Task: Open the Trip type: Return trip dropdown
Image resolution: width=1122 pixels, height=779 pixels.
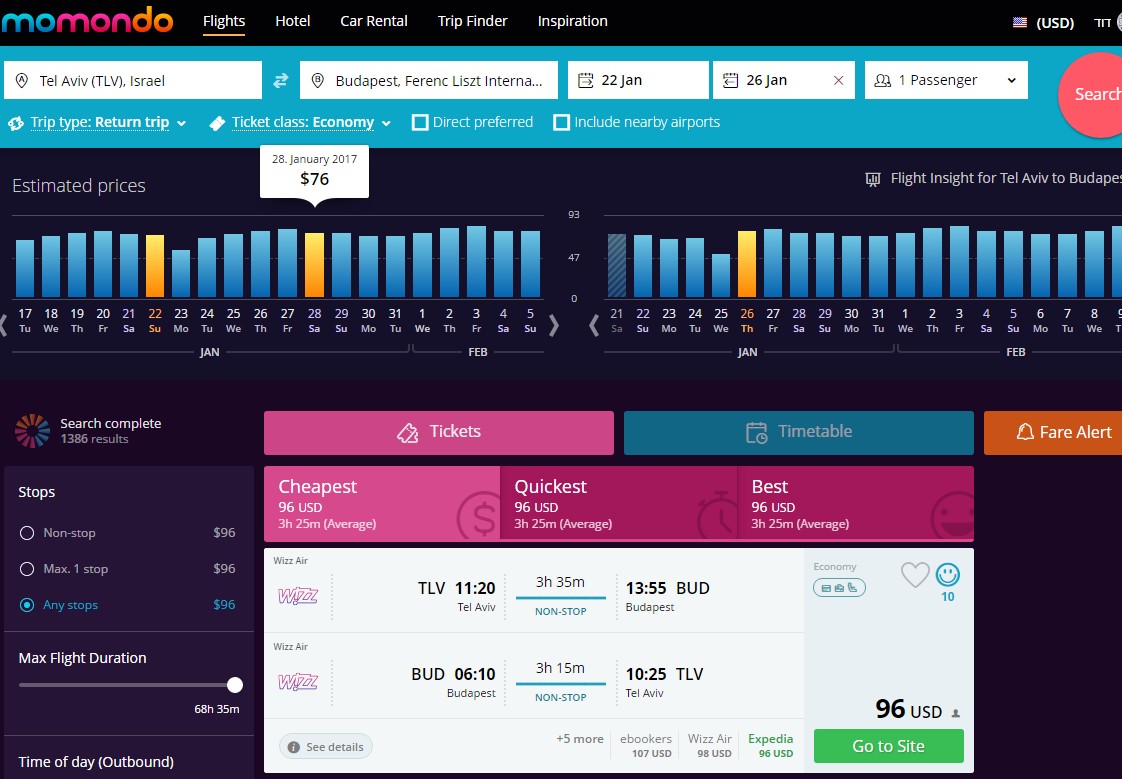Action: coord(107,122)
